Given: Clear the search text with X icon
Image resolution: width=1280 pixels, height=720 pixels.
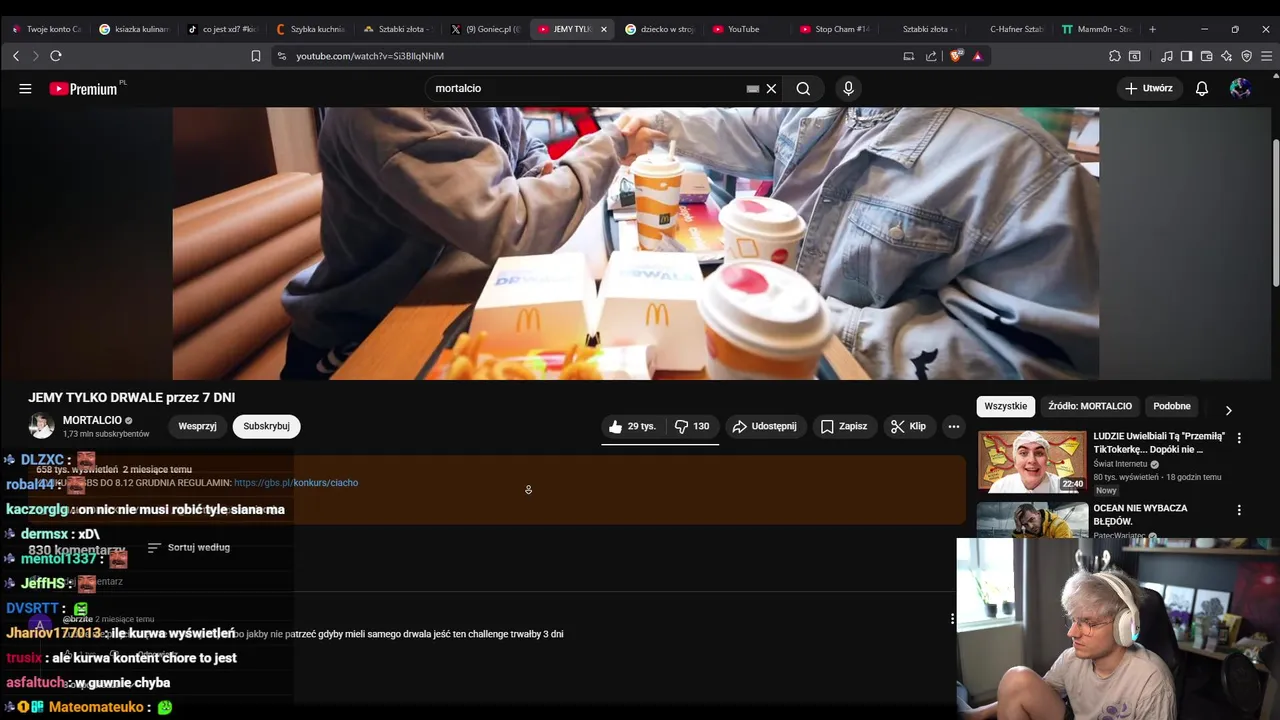Looking at the screenshot, I should point(771,88).
